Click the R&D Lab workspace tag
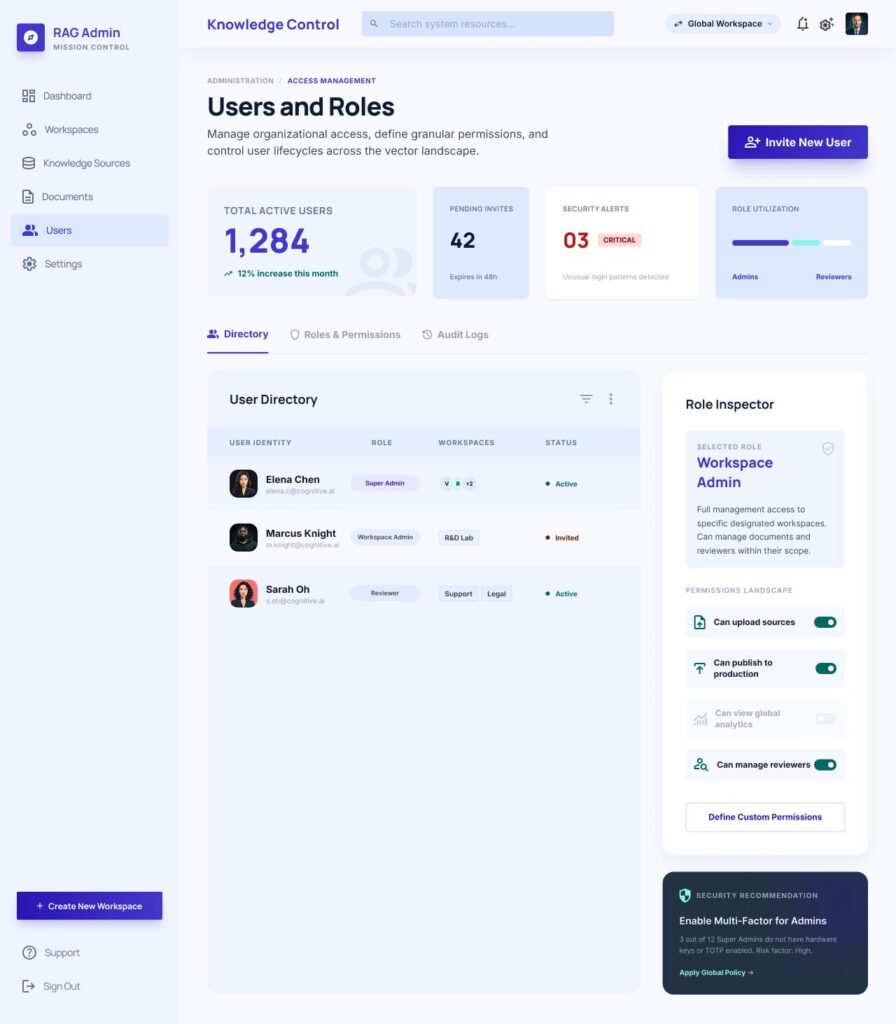The image size is (896, 1024). coord(458,538)
